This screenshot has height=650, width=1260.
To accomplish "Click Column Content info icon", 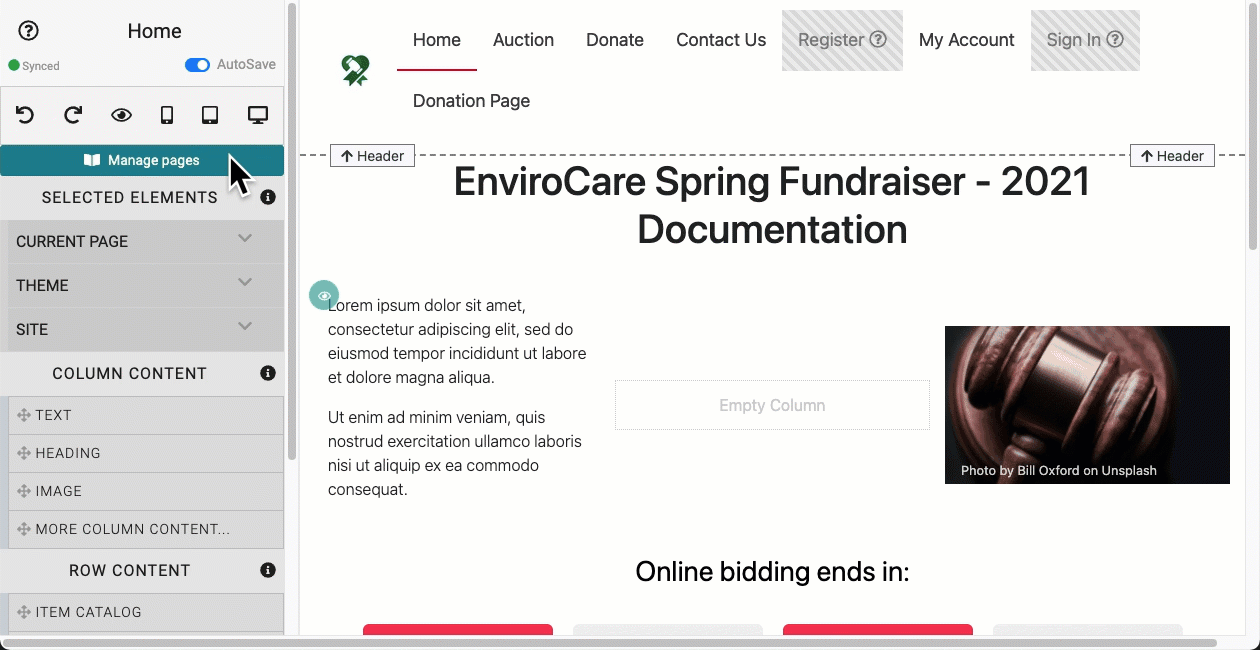I will (x=268, y=373).
